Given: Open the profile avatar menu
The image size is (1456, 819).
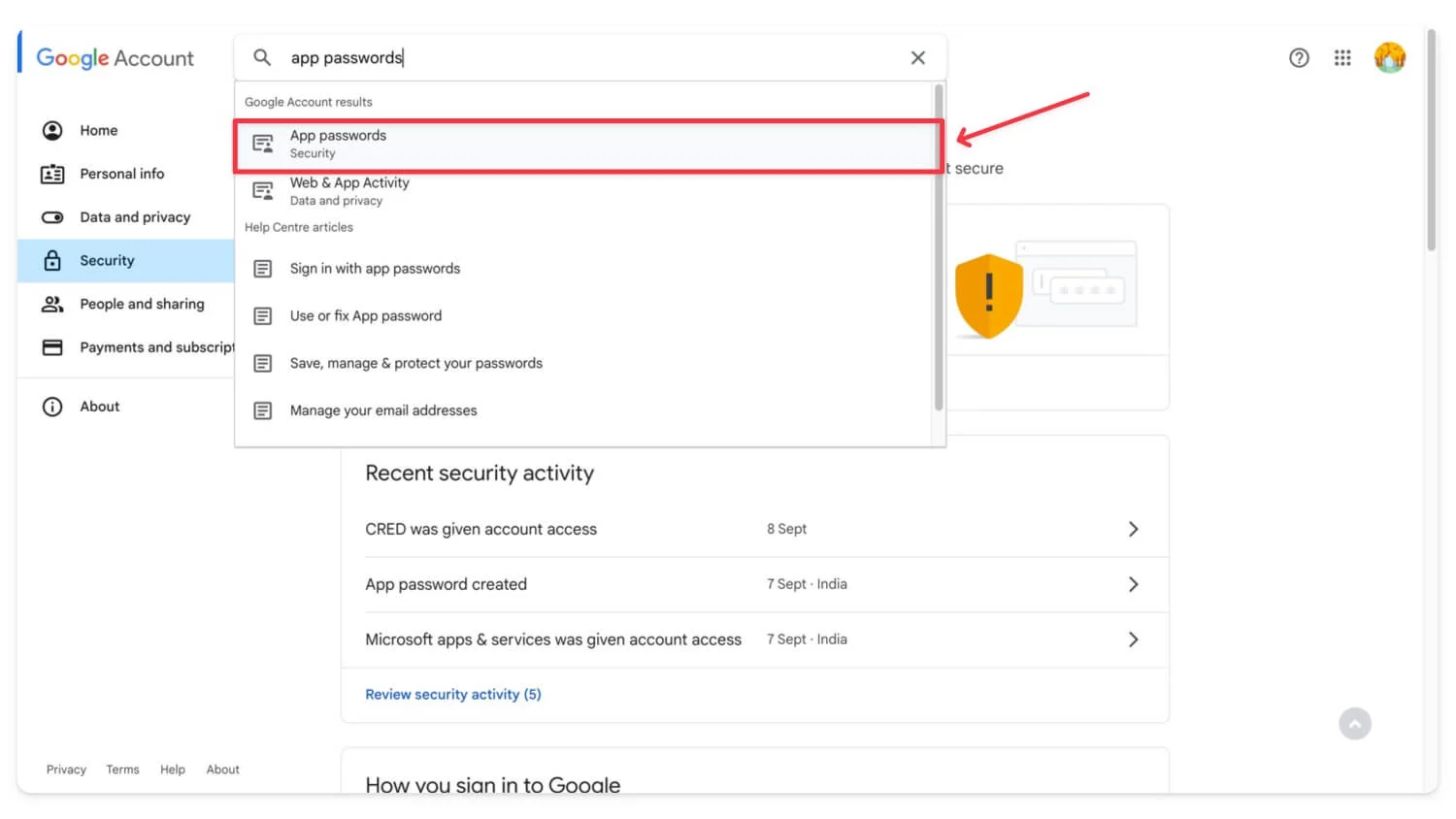Looking at the screenshot, I should [1390, 58].
